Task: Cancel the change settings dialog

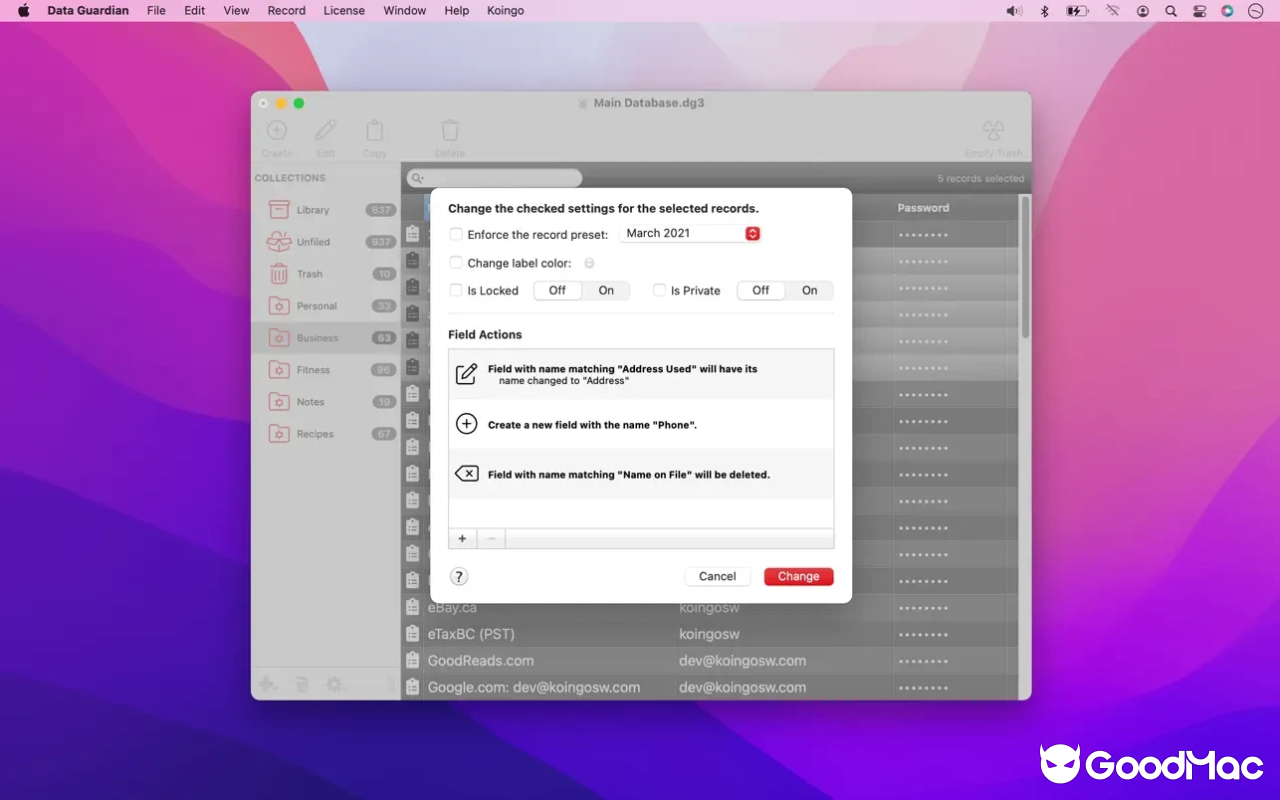Action: click(x=717, y=576)
